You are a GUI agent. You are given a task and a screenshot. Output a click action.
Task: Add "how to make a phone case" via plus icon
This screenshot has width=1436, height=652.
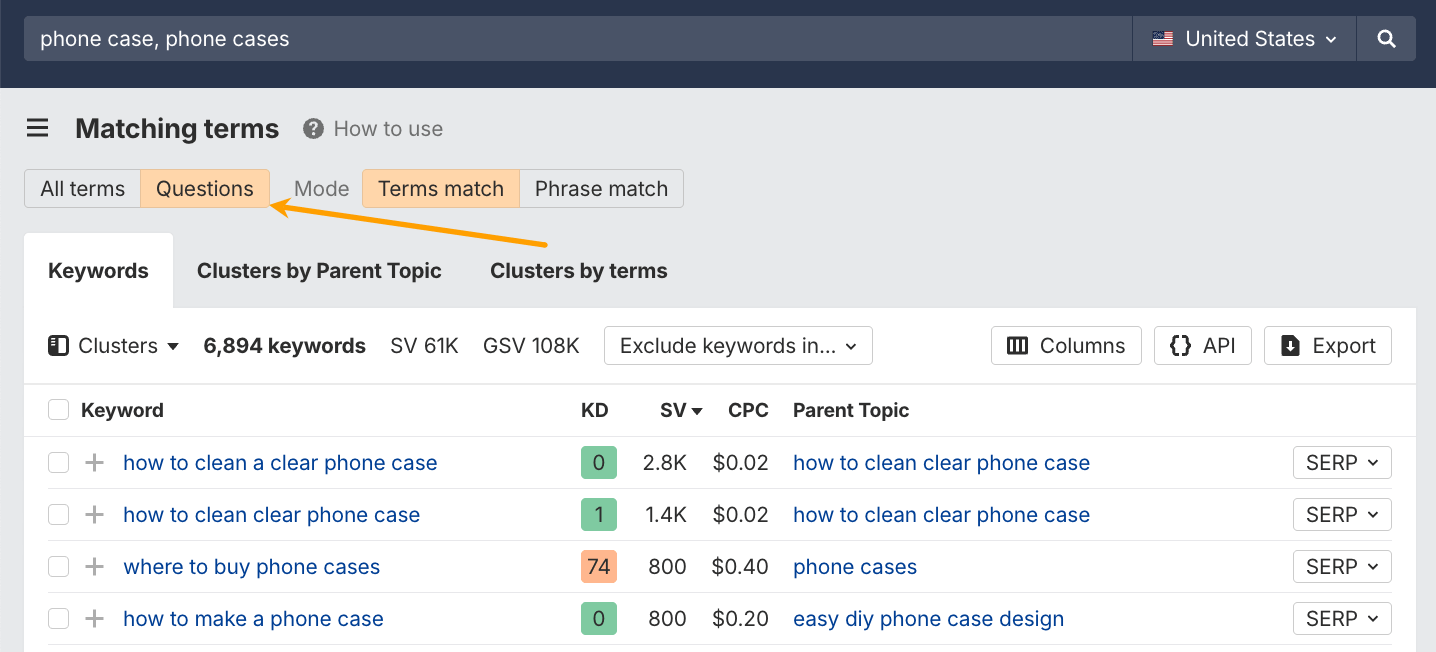[93, 618]
